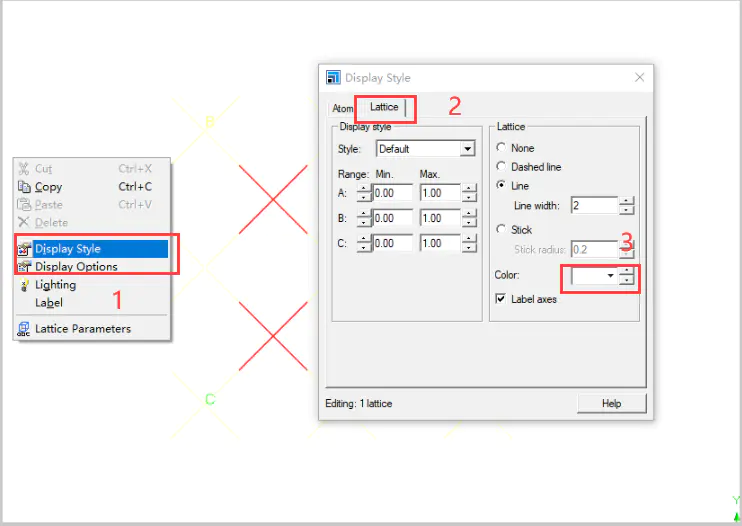Click the Range A maximum input field
Screen dimensions: 742x526
[440, 193]
